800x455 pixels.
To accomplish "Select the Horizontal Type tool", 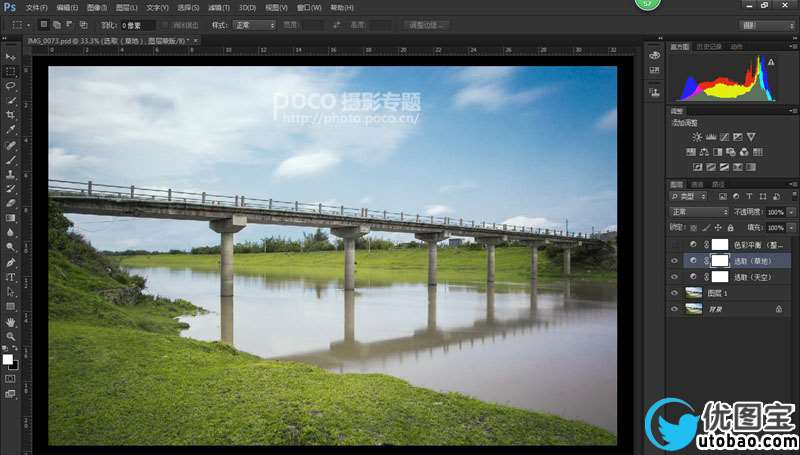I will [x=11, y=277].
